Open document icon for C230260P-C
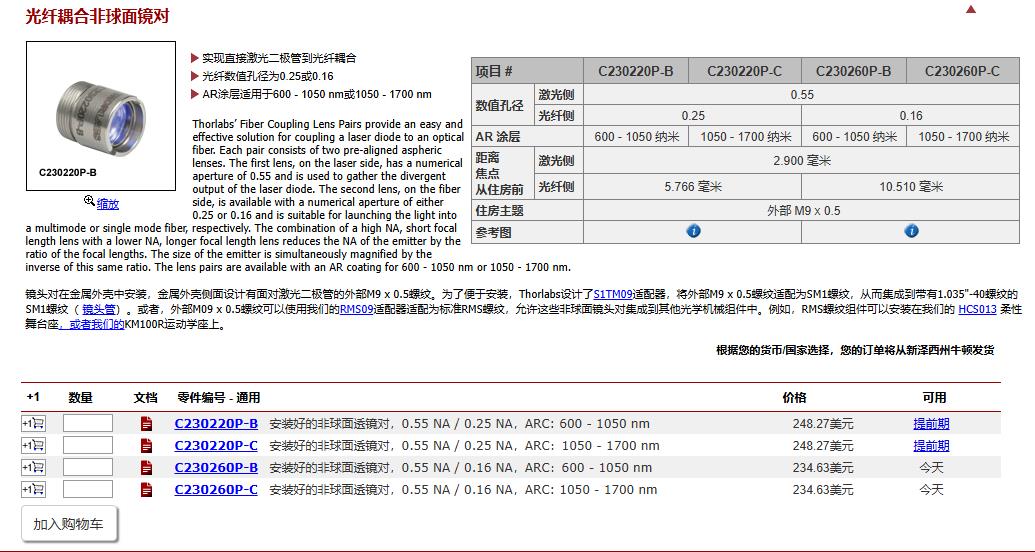 pyautogui.click(x=147, y=489)
